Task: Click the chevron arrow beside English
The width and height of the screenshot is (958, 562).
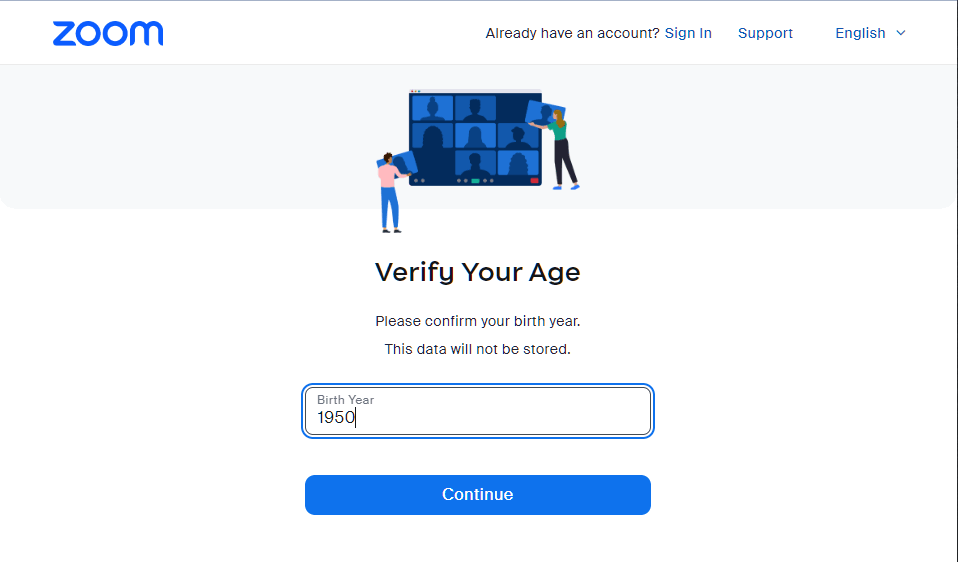Action: coord(901,33)
